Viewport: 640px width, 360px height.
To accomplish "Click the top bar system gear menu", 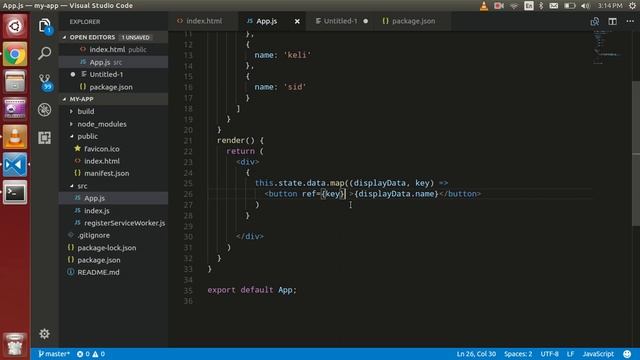I will coord(633,6).
